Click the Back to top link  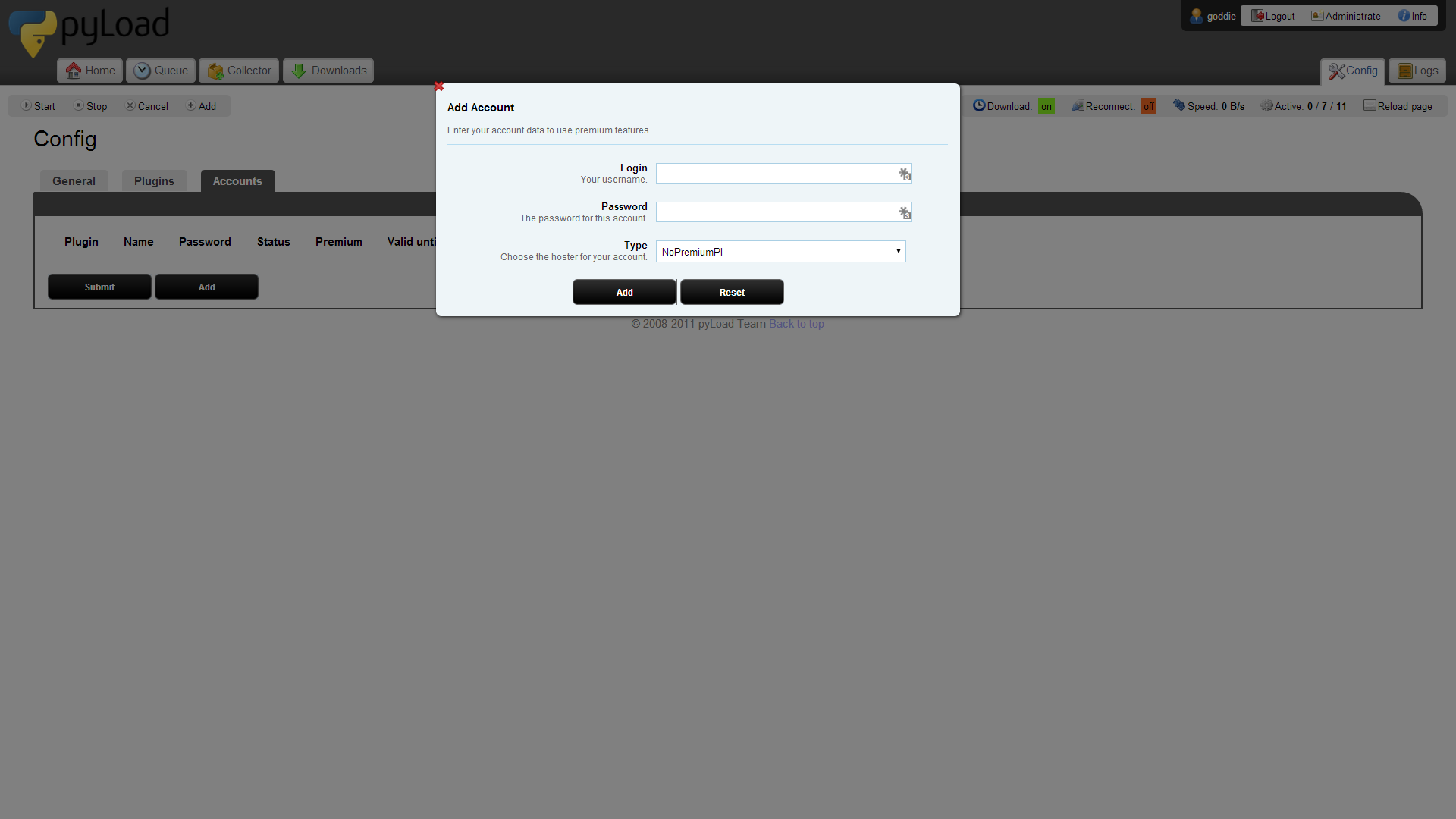pos(796,324)
